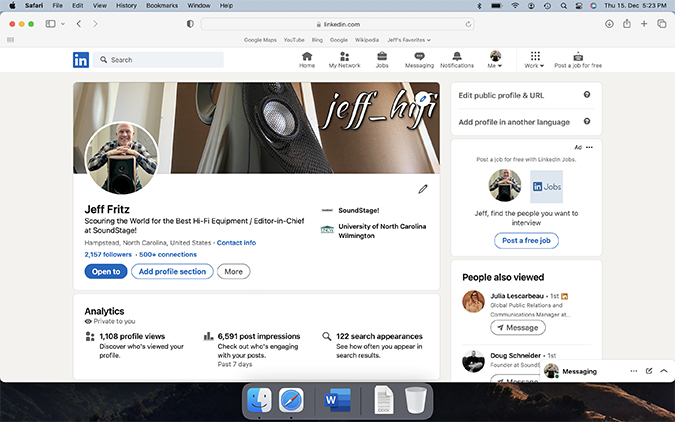Open Google Maps bookmark
Screen dimensions: 675x422
[x=260, y=40]
